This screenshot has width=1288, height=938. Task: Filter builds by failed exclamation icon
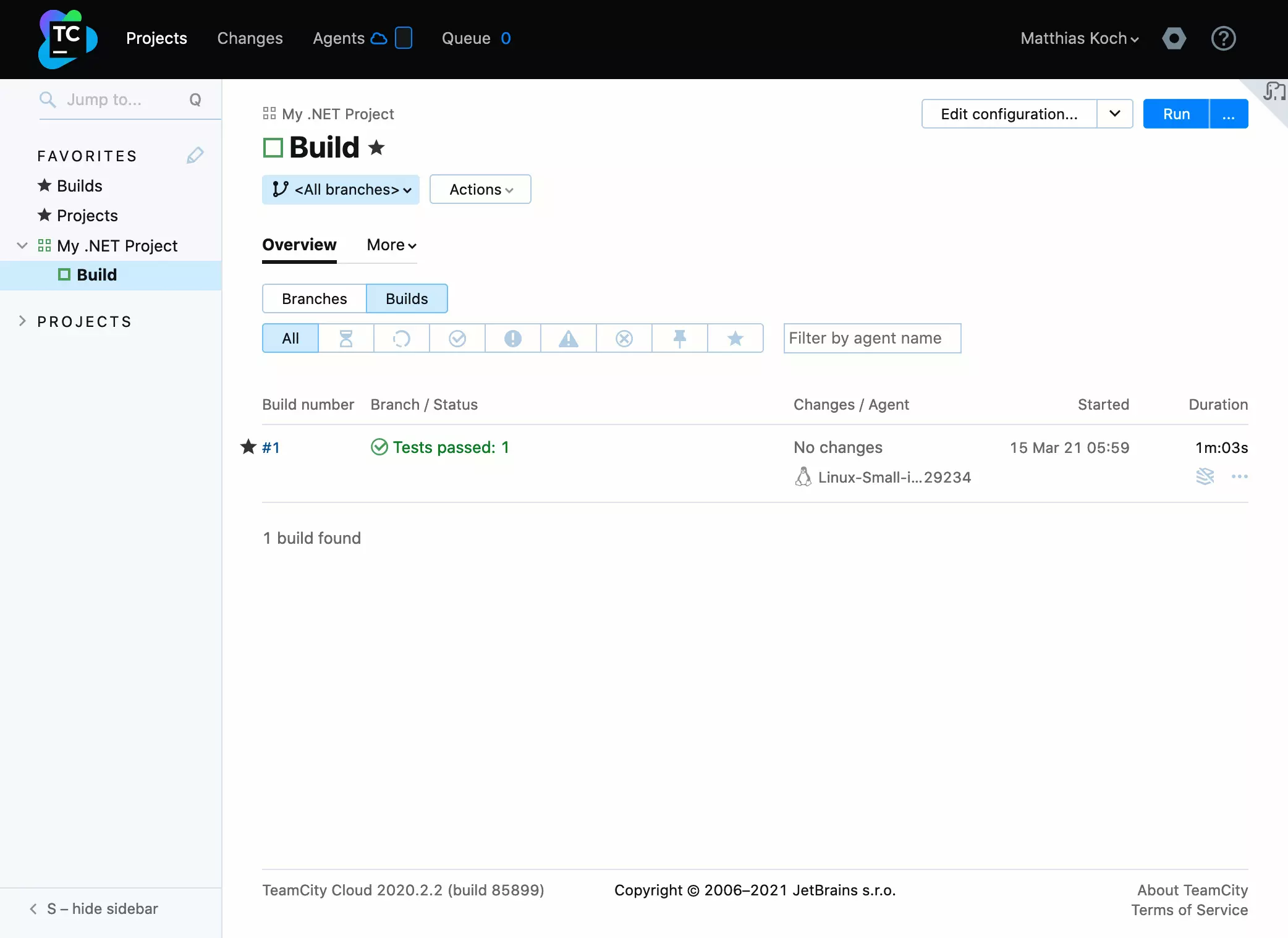513,338
